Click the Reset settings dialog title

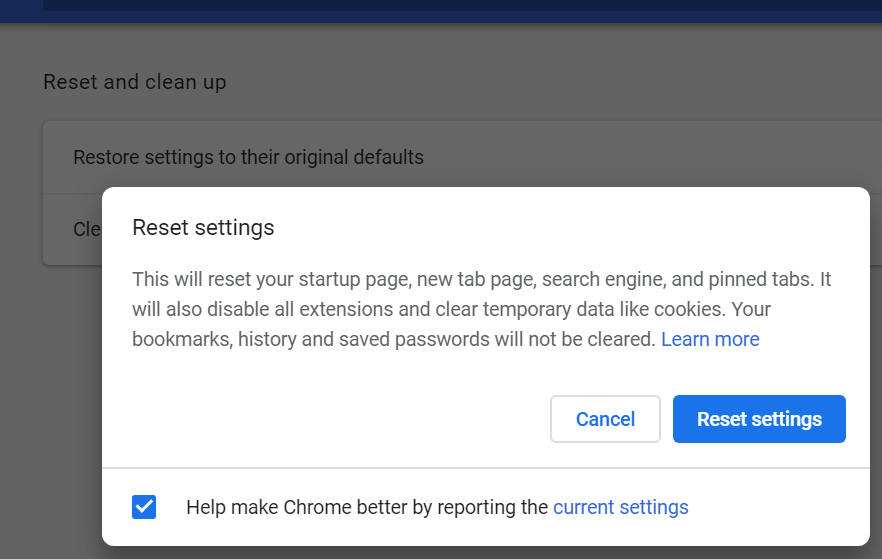[x=203, y=228]
